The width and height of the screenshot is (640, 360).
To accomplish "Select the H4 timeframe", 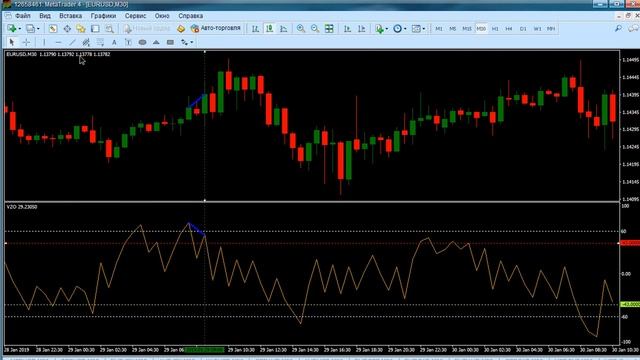I will tap(509, 29).
